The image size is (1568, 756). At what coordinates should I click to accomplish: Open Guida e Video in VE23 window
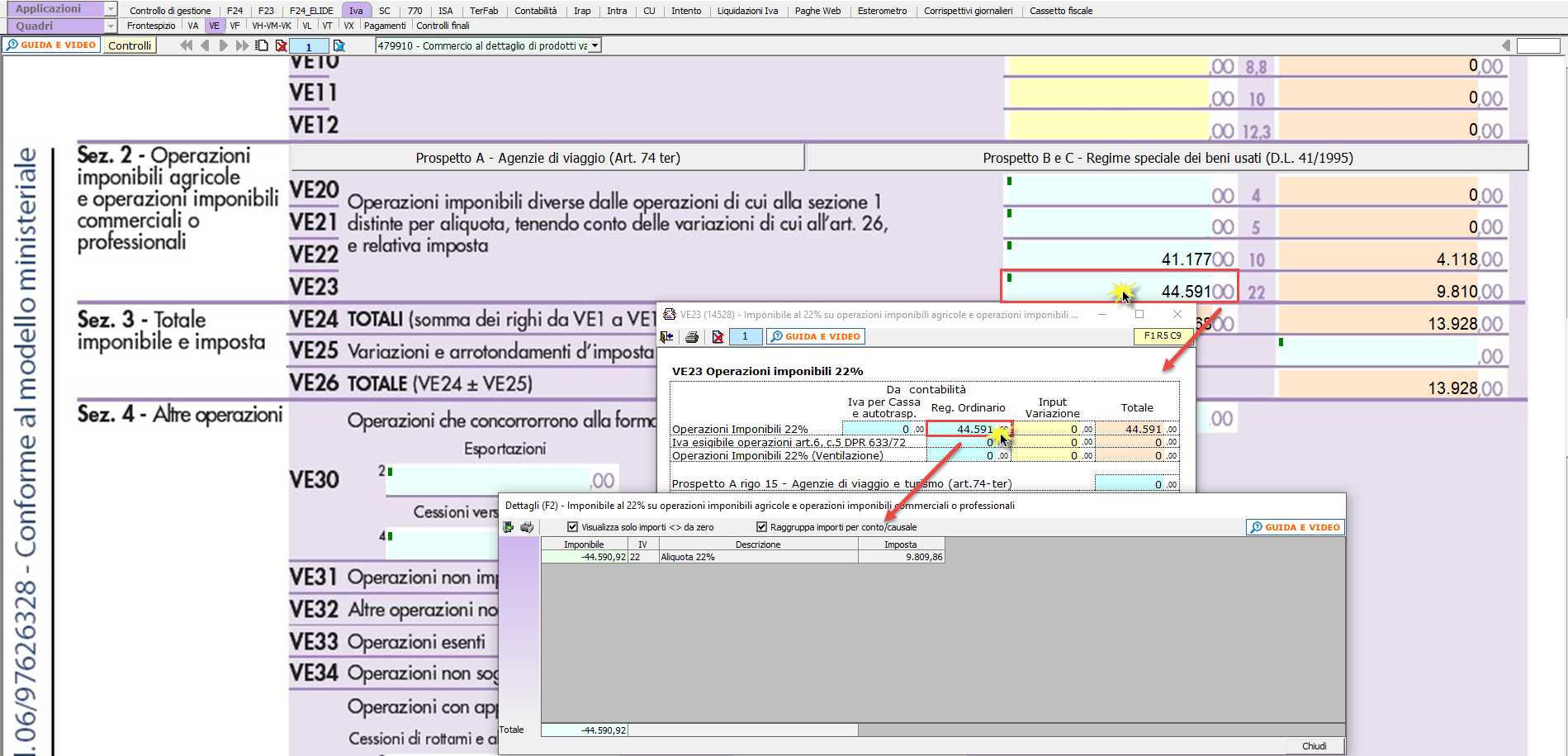(815, 336)
